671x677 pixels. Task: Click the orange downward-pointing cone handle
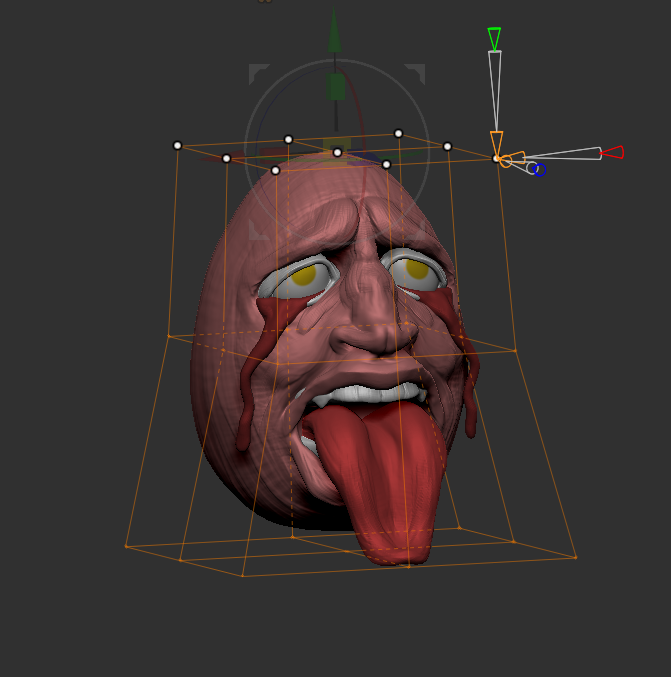(496, 142)
